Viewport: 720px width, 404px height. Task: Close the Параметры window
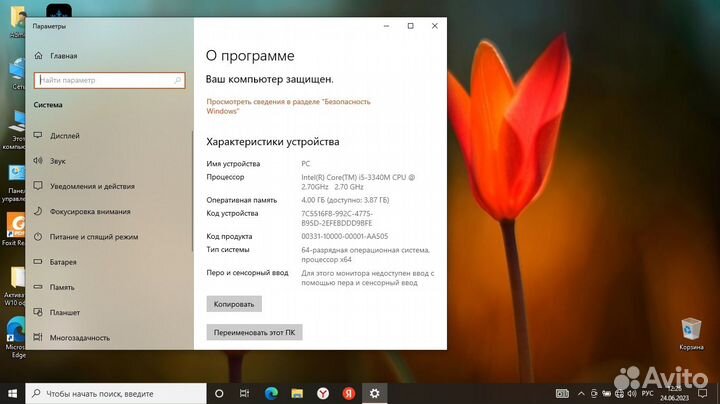(434, 26)
